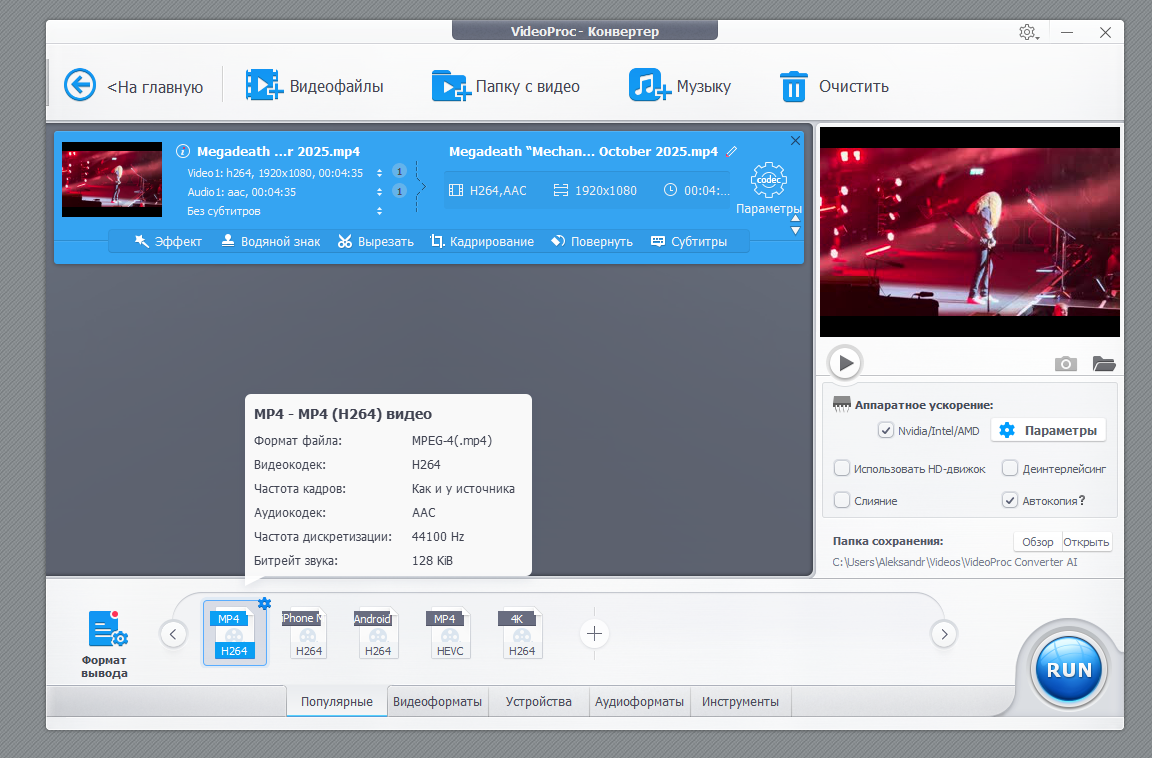The width and height of the screenshot is (1152, 758).
Task: Enable Использовать HD-движок checkbox
Action: pyautogui.click(x=842, y=468)
